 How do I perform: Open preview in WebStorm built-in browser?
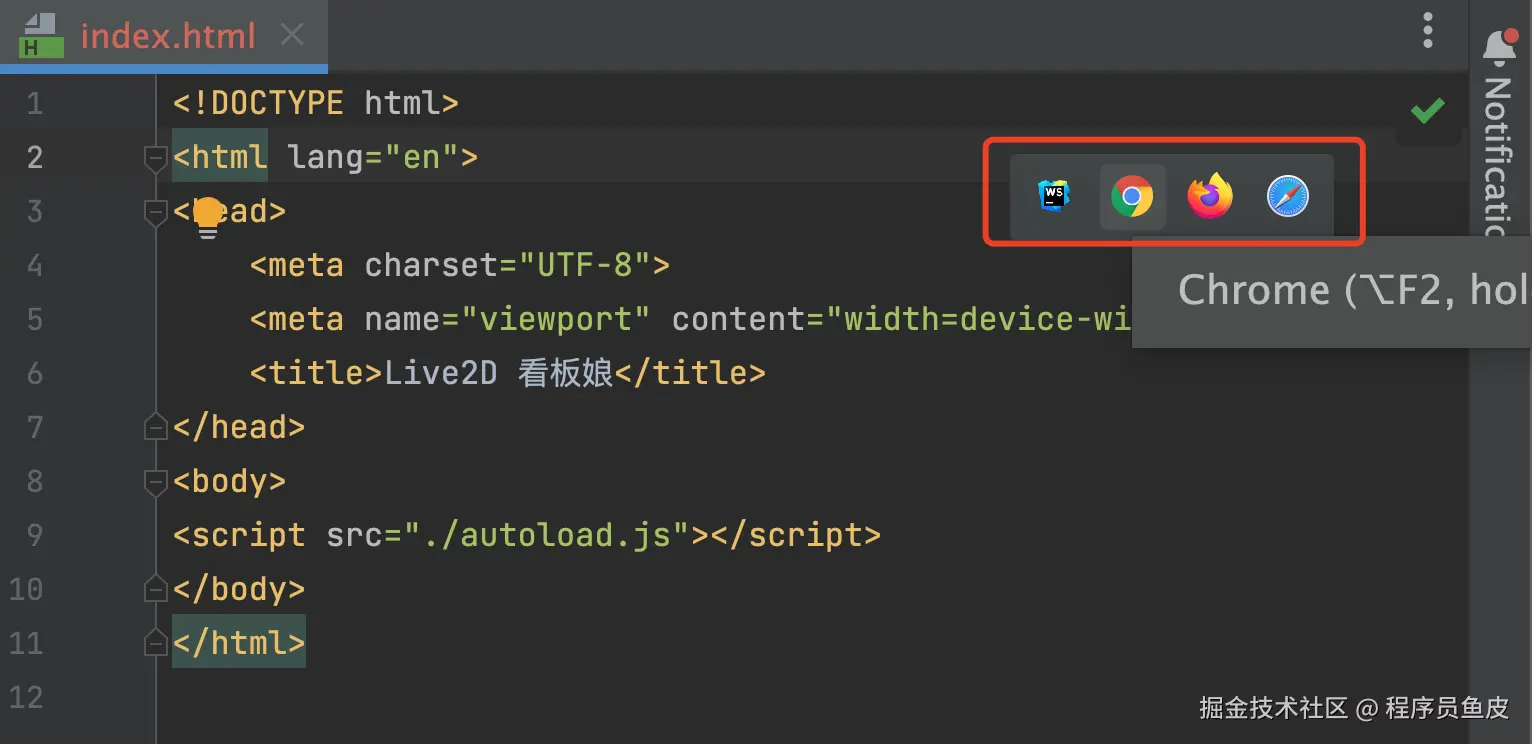(1053, 196)
